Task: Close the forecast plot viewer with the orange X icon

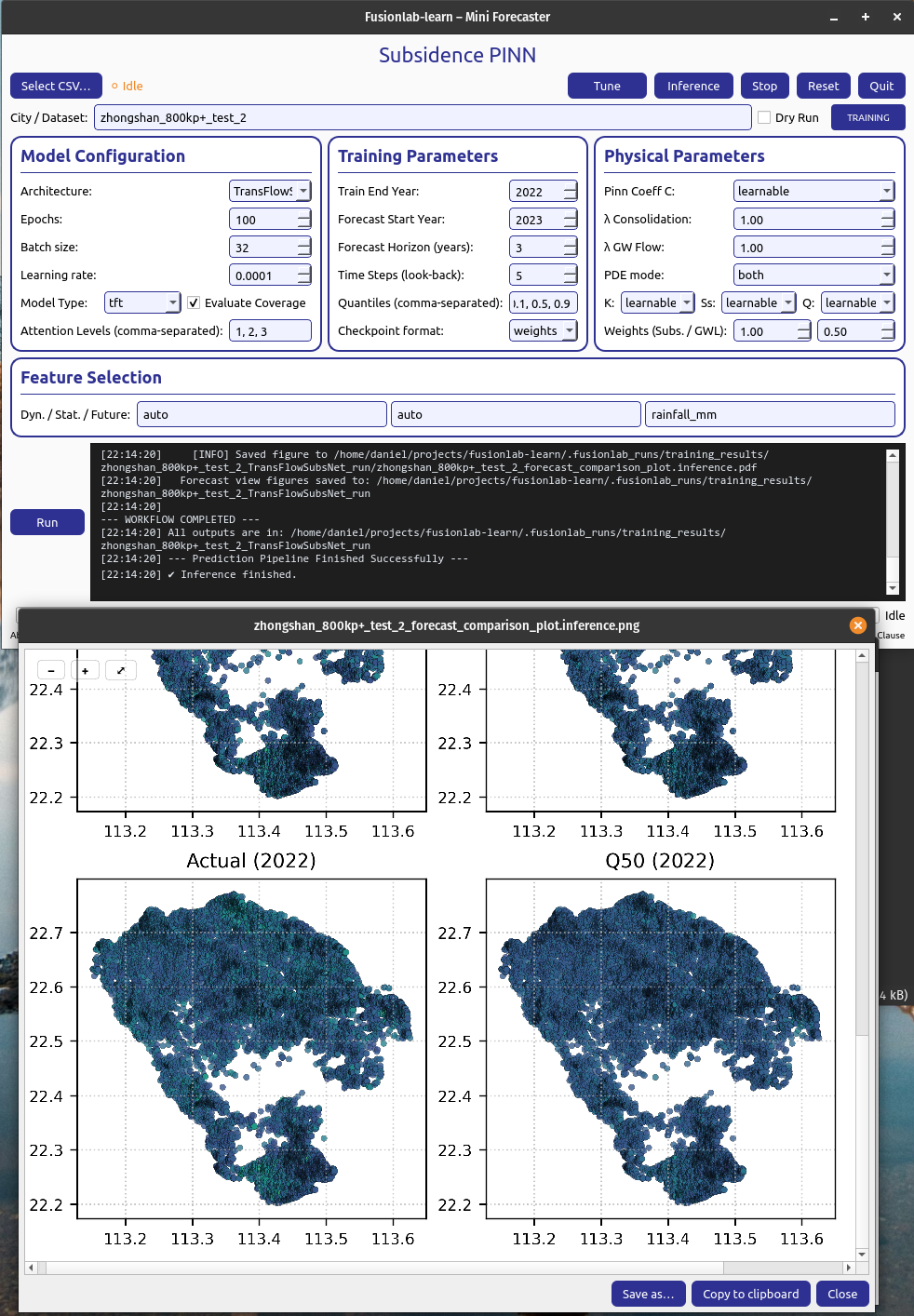Action: click(x=858, y=625)
